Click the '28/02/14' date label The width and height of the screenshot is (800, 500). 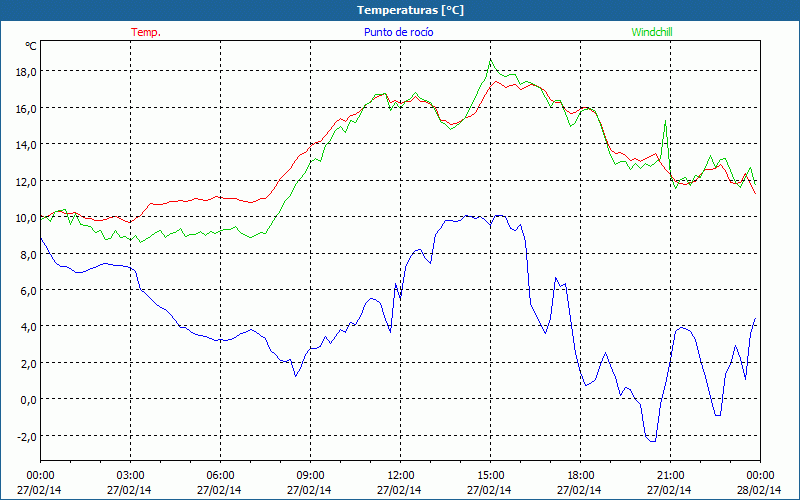point(759,490)
